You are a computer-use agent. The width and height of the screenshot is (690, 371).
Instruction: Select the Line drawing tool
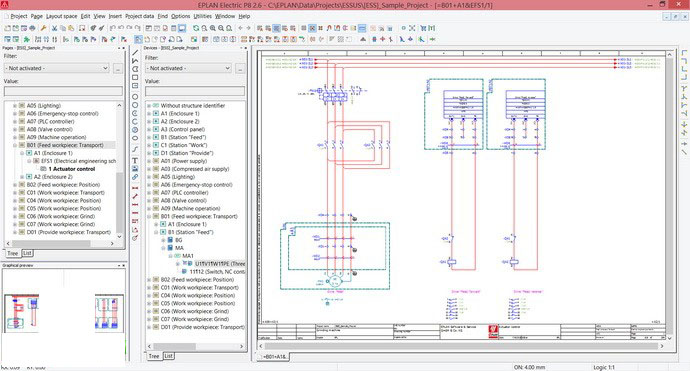[135, 53]
